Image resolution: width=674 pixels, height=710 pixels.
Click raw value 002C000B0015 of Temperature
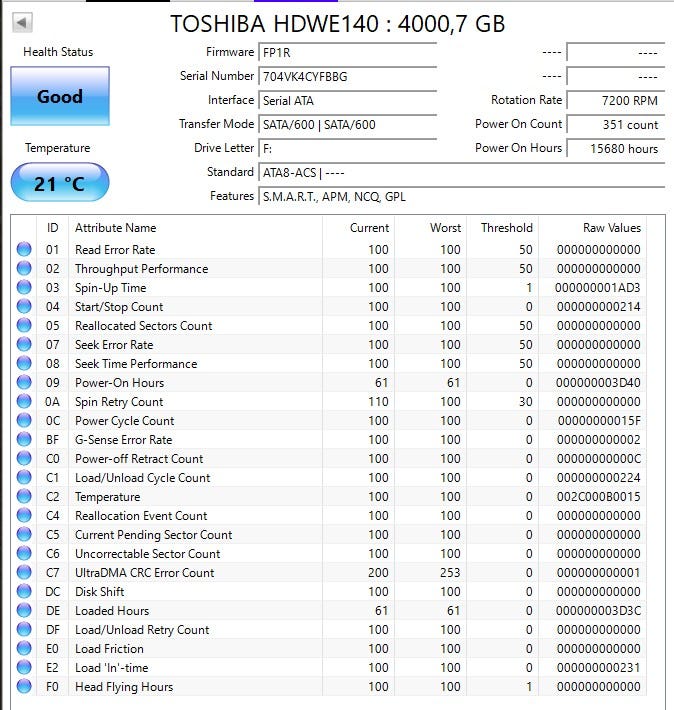[x=598, y=497]
